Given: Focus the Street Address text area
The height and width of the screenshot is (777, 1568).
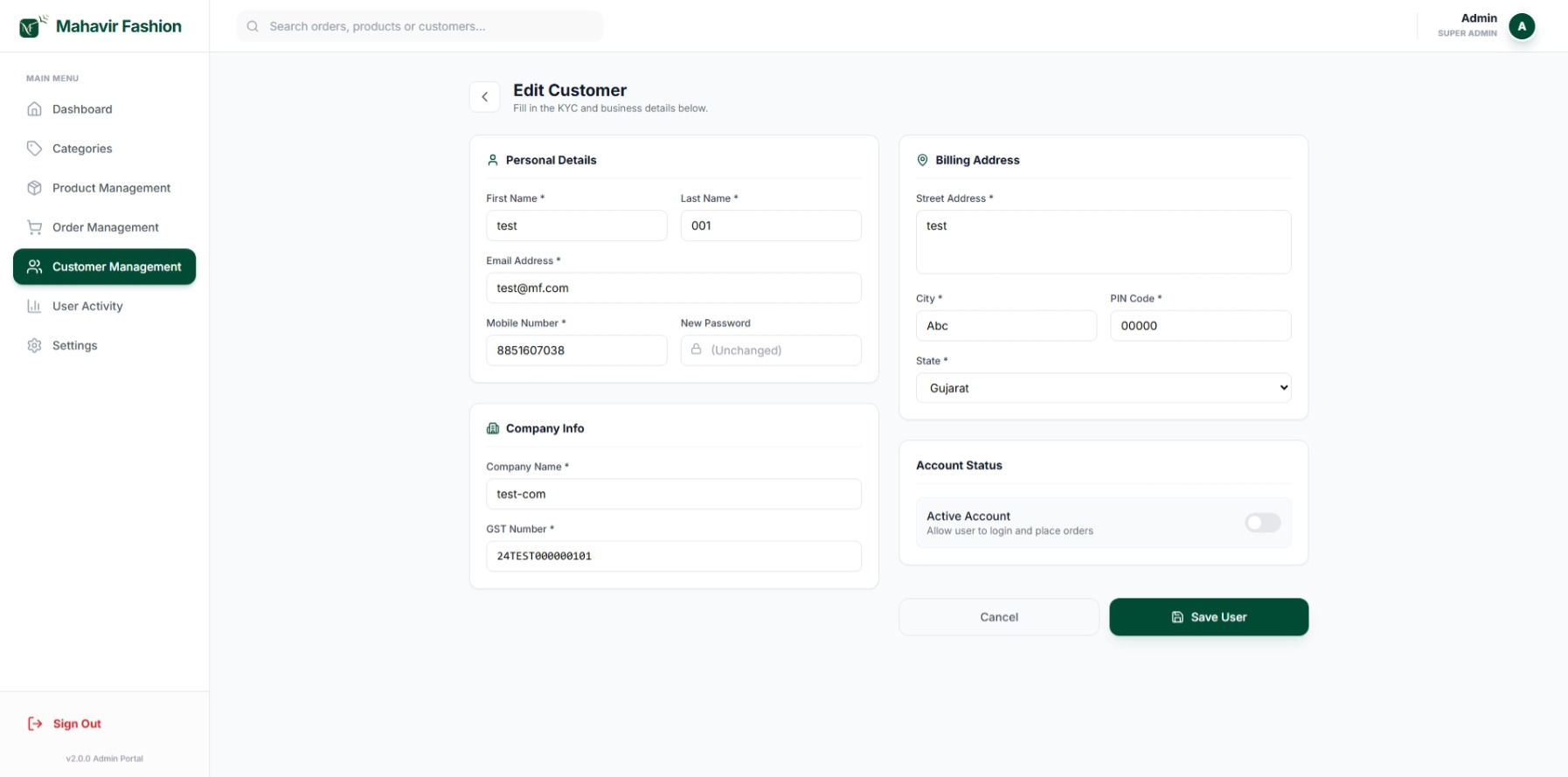Looking at the screenshot, I should coord(1102,241).
